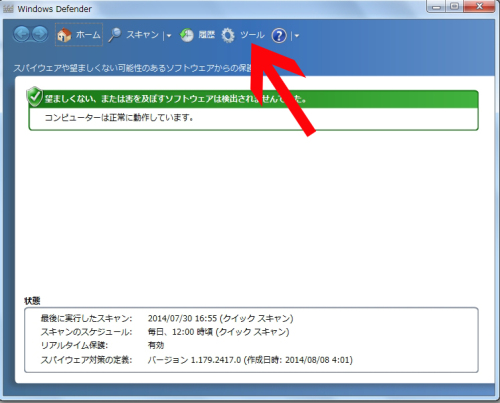Click the green no-threats-detected banner text

coord(176,99)
